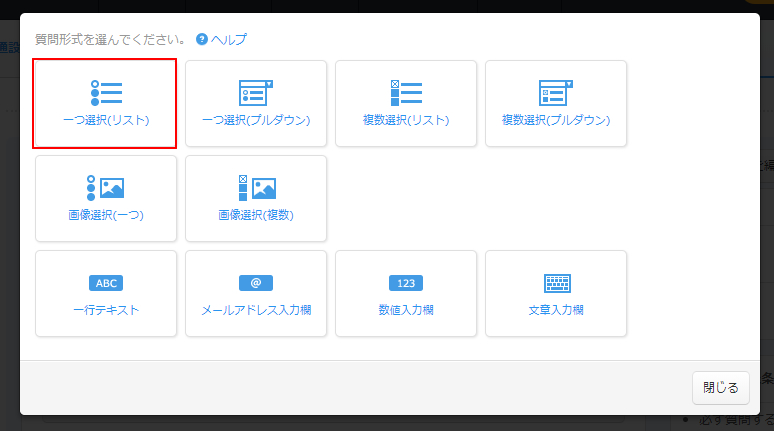Screen dimensions: 774x431
Task: Open the ヘルプ link
Action: point(228,40)
